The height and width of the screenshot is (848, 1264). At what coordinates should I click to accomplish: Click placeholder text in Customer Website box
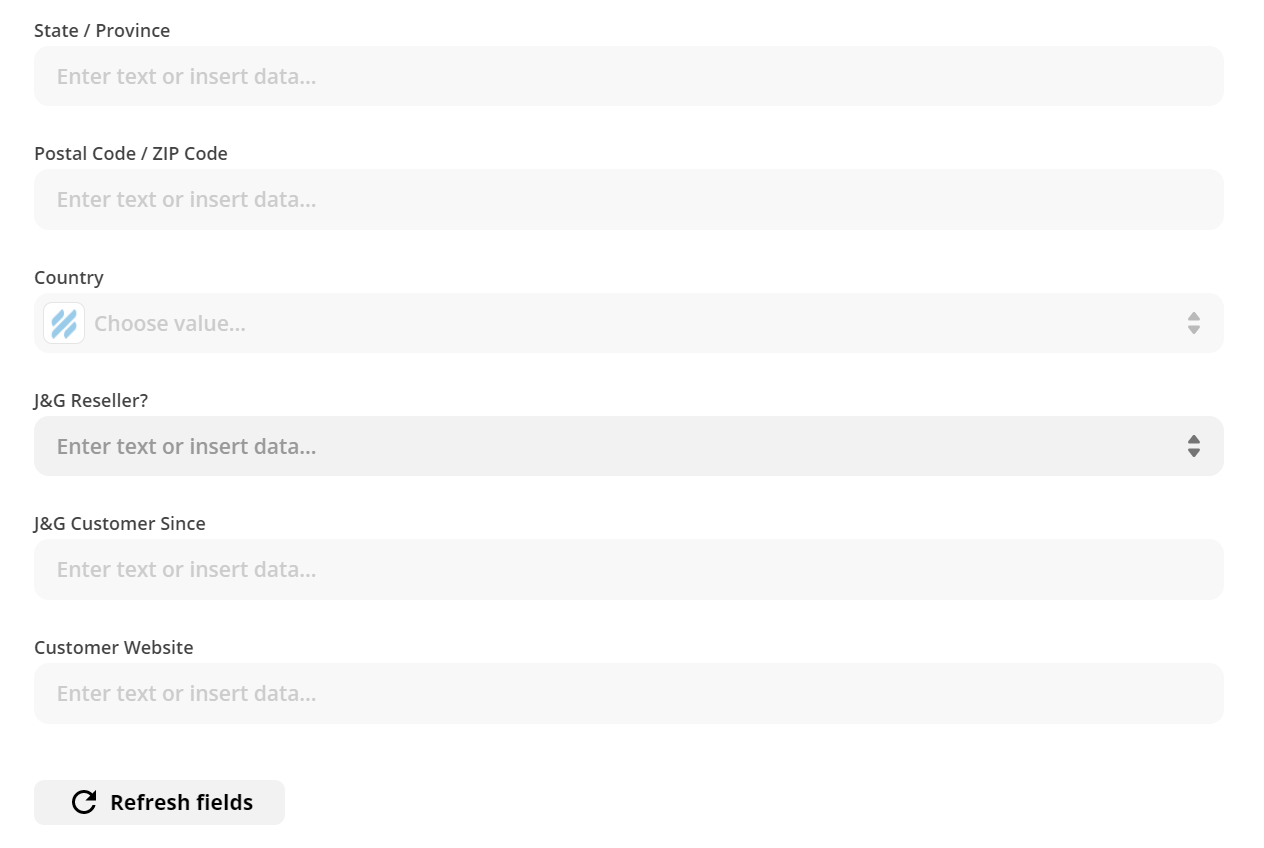(x=186, y=693)
